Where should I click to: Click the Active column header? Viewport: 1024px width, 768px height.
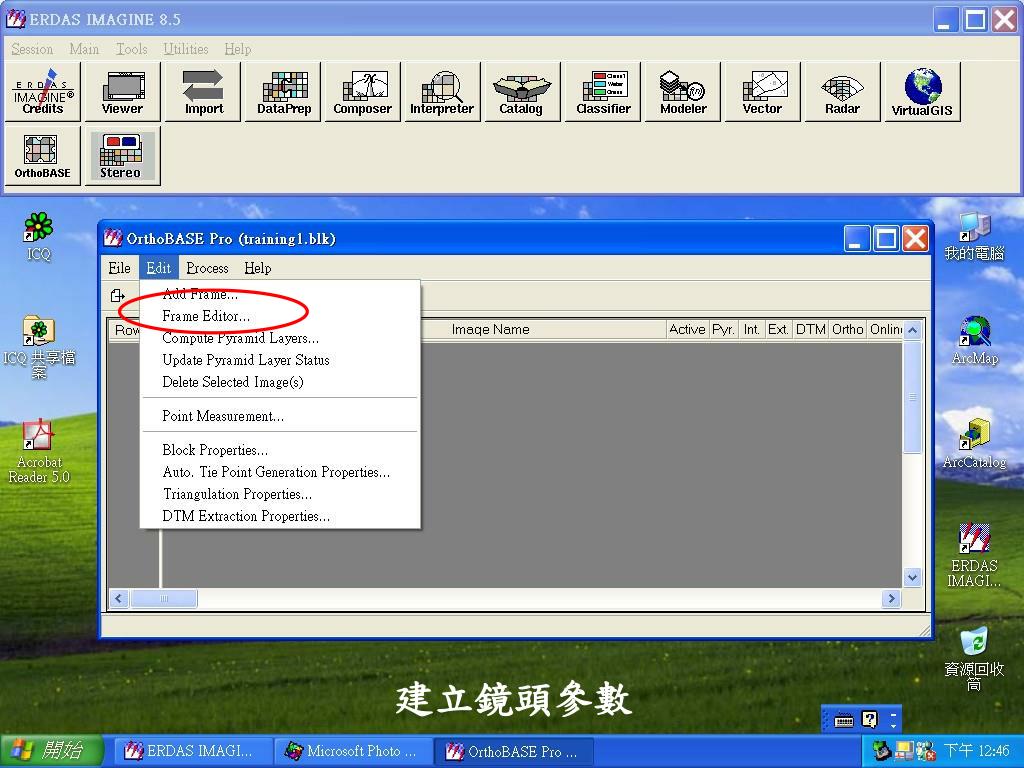(687, 330)
